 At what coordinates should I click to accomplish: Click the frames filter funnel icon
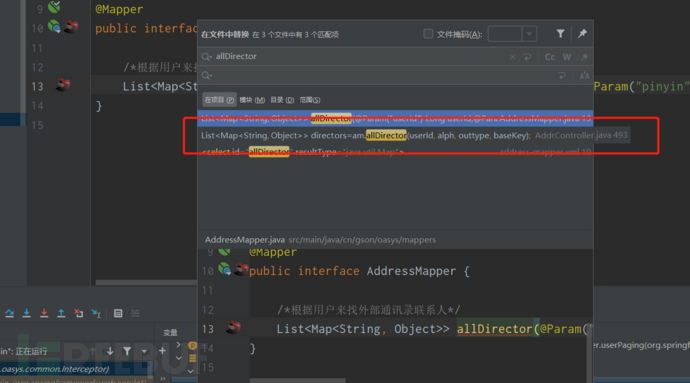point(127,351)
